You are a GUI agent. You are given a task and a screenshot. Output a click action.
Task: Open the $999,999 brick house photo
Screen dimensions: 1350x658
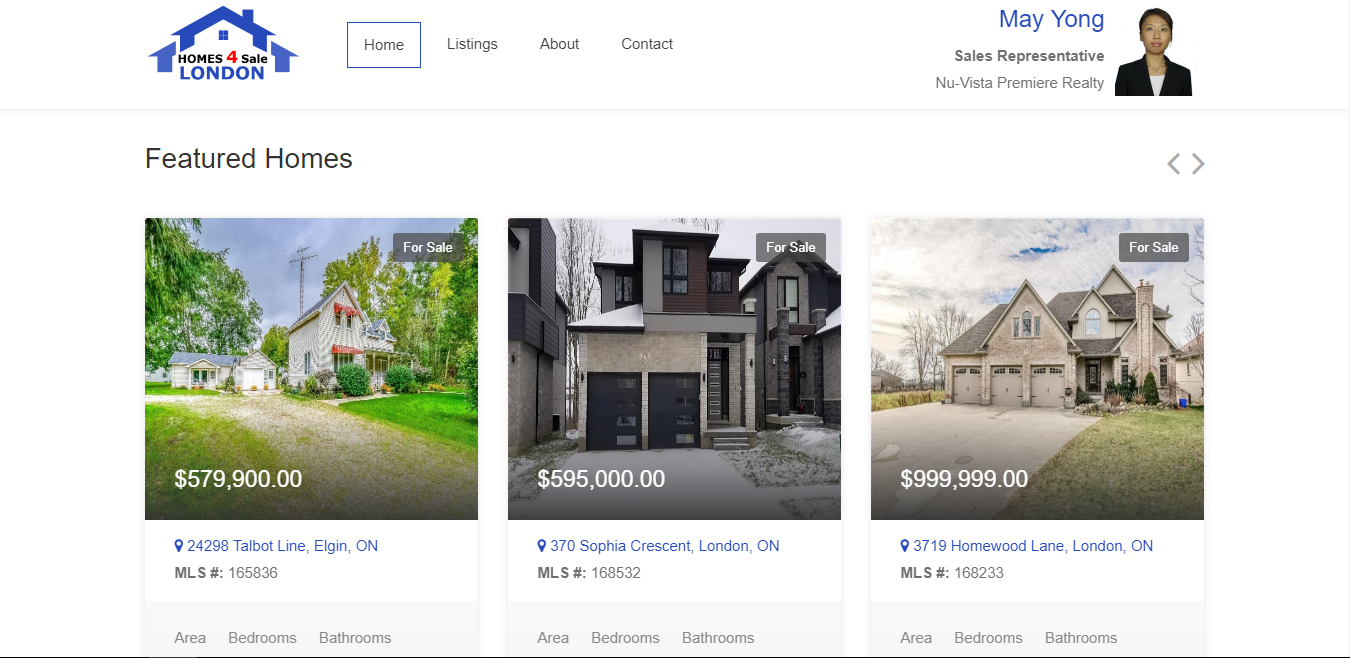point(1037,369)
